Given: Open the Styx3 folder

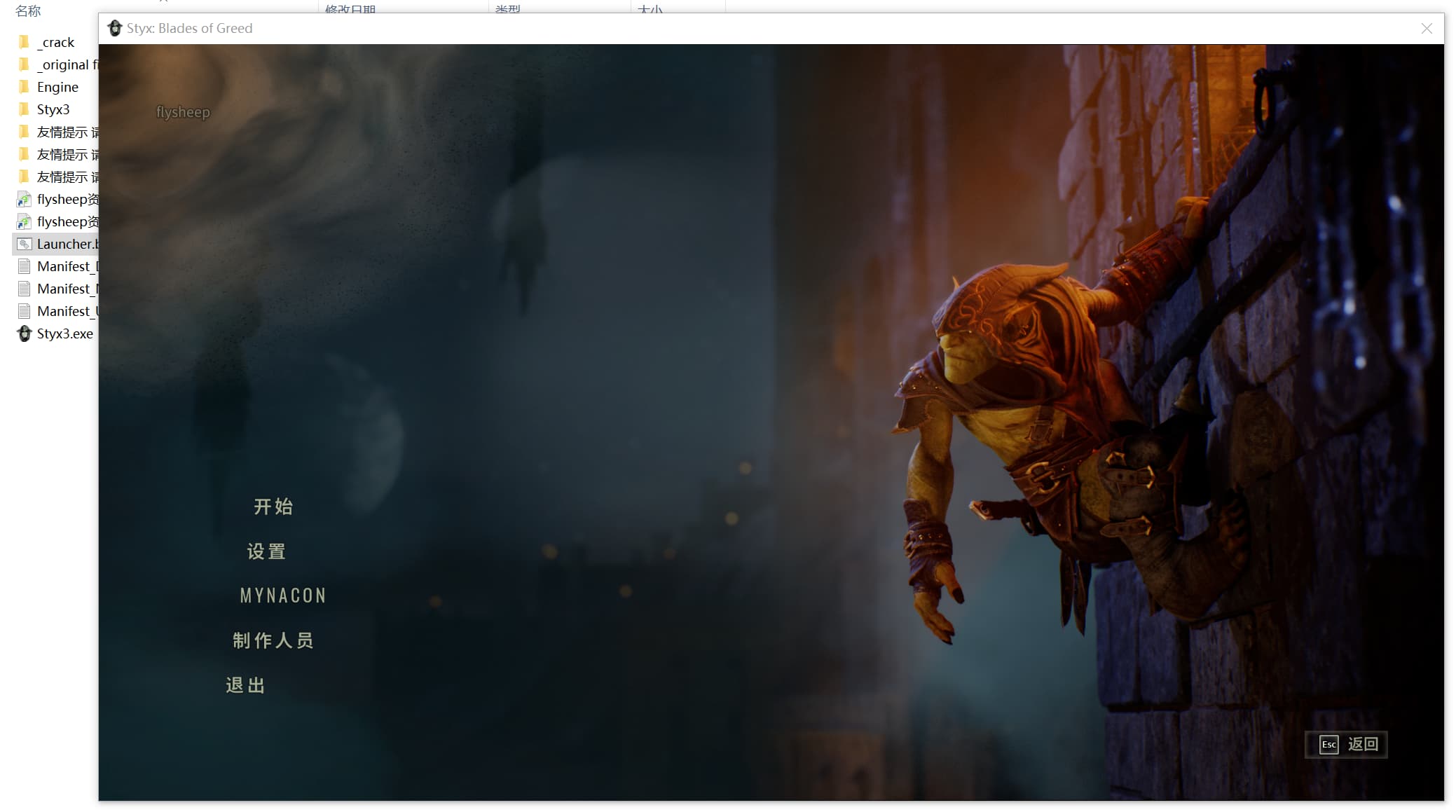Looking at the screenshot, I should pos(53,109).
